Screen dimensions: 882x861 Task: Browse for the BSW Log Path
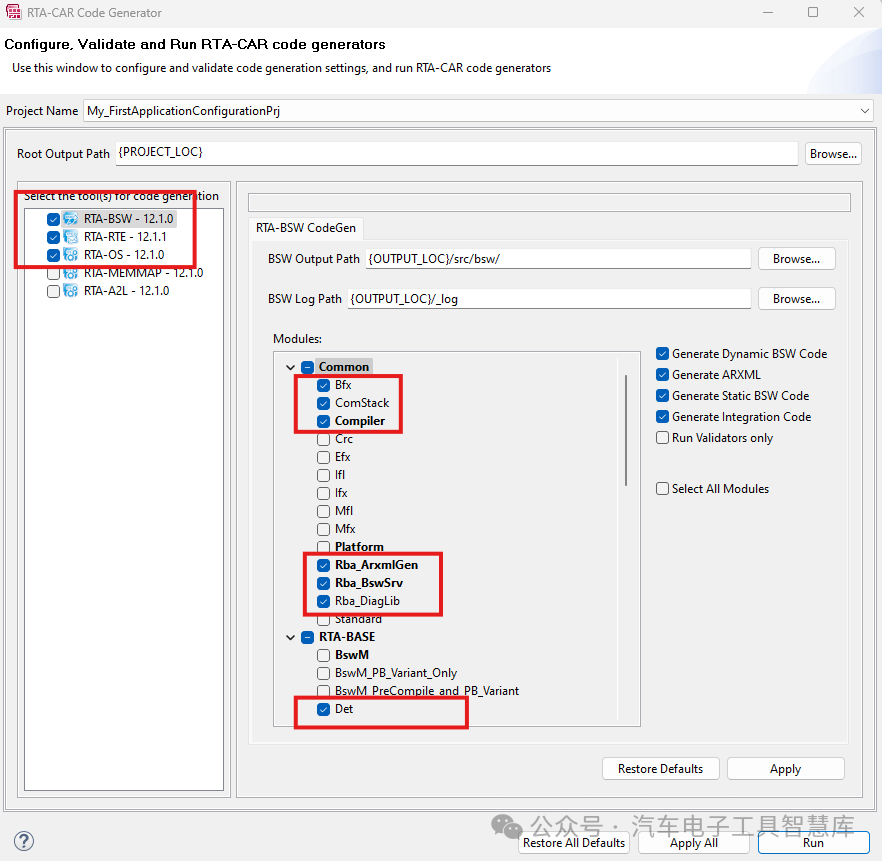tap(796, 299)
